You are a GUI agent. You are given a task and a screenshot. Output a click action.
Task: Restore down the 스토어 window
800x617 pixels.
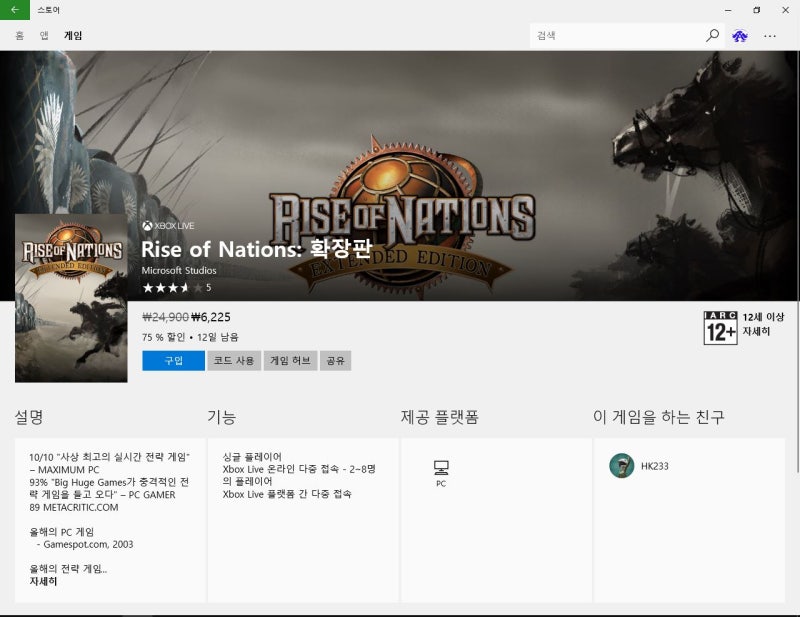tap(757, 10)
